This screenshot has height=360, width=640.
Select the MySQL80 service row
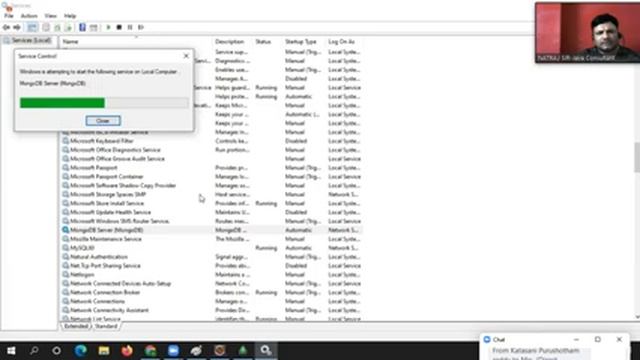pyautogui.click(x=211, y=248)
